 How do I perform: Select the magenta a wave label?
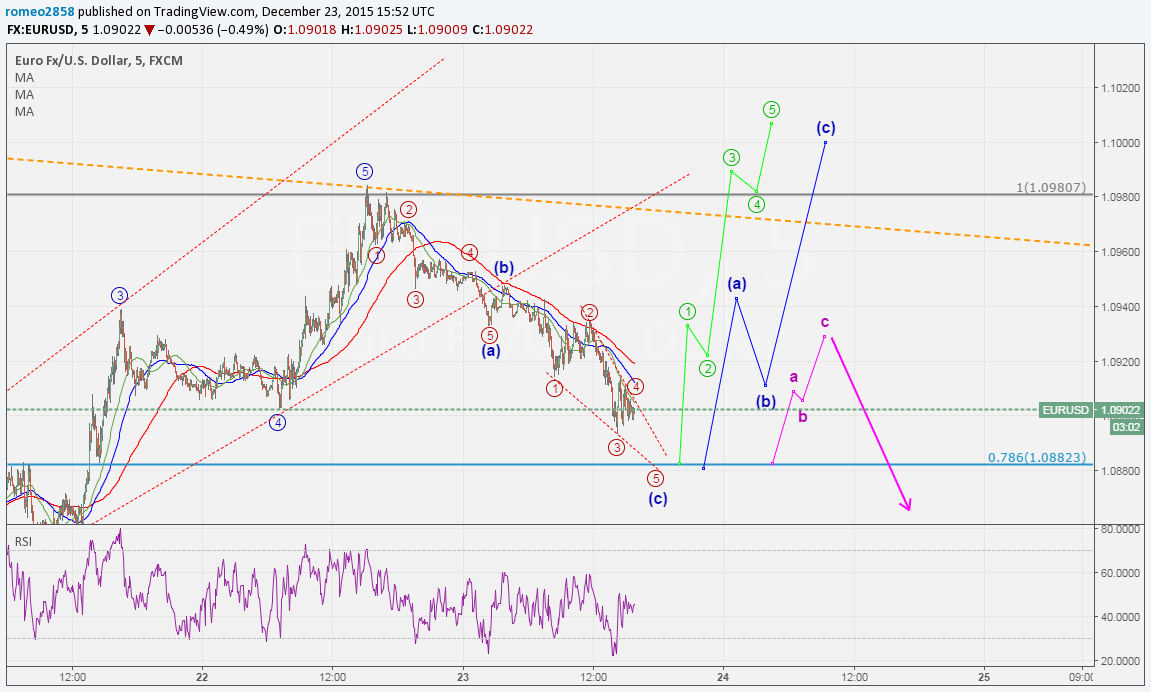pyautogui.click(x=794, y=377)
